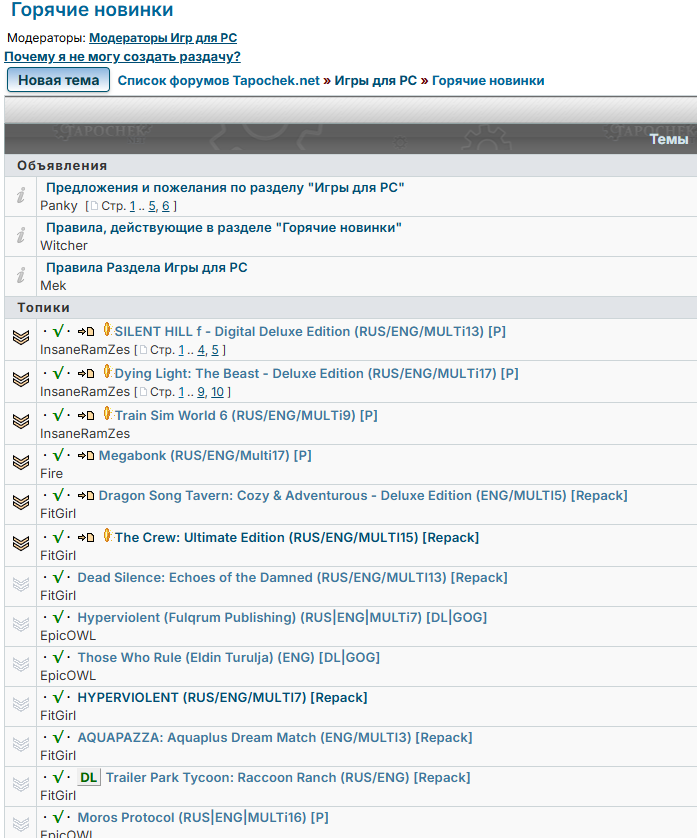Click folder icon beside Train Sim World 6

coord(21,422)
